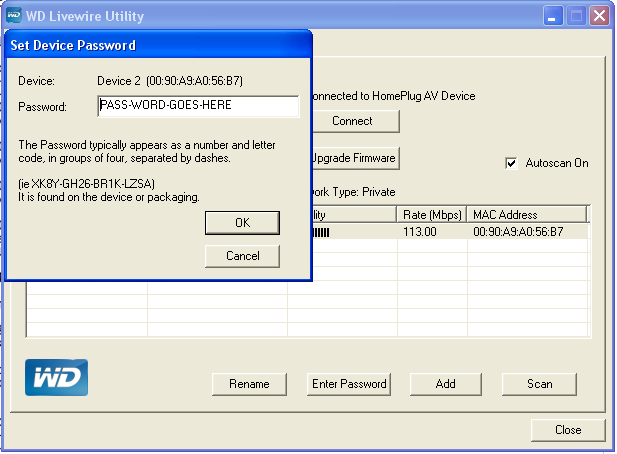Click the WD icon in title bar

pyautogui.click(x=14, y=16)
